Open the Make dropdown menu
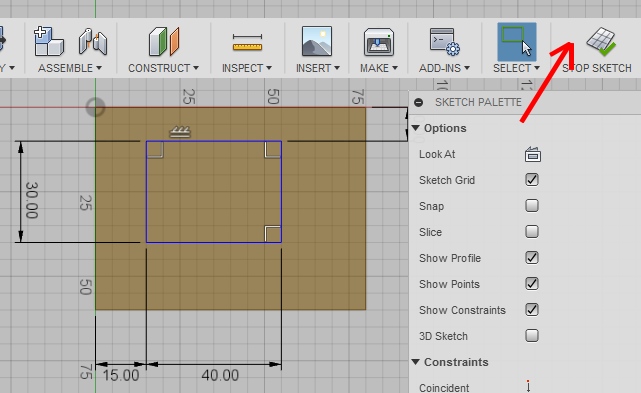Viewport: 641px width, 393px height. click(379, 68)
